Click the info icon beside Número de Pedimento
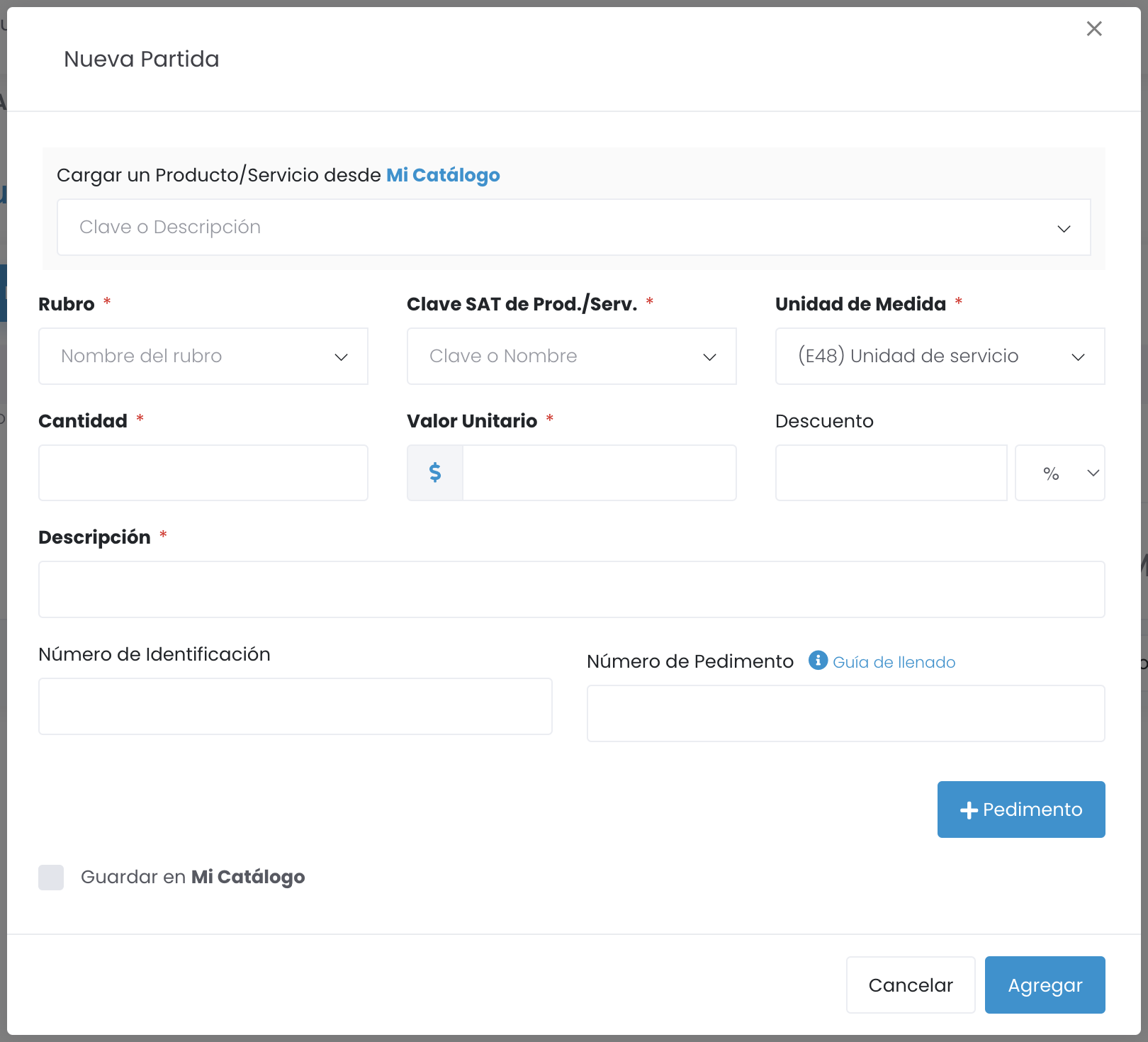This screenshot has height=1042, width=1148. (818, 661)
